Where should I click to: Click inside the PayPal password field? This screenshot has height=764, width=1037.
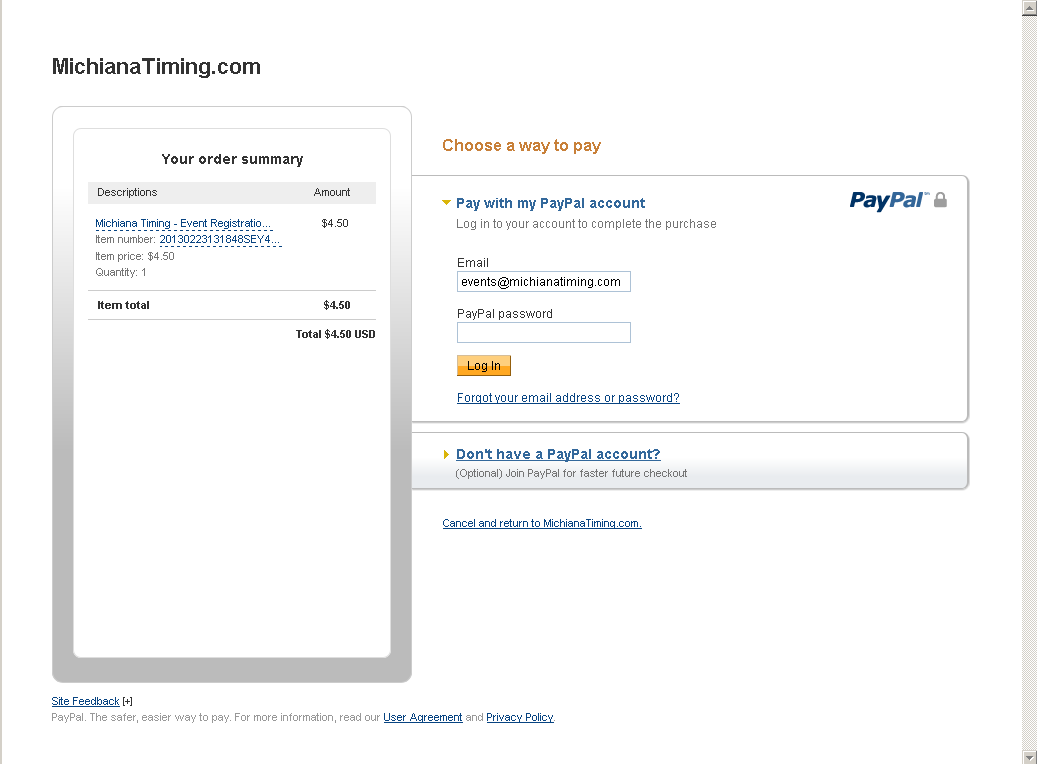coord(543,332)
